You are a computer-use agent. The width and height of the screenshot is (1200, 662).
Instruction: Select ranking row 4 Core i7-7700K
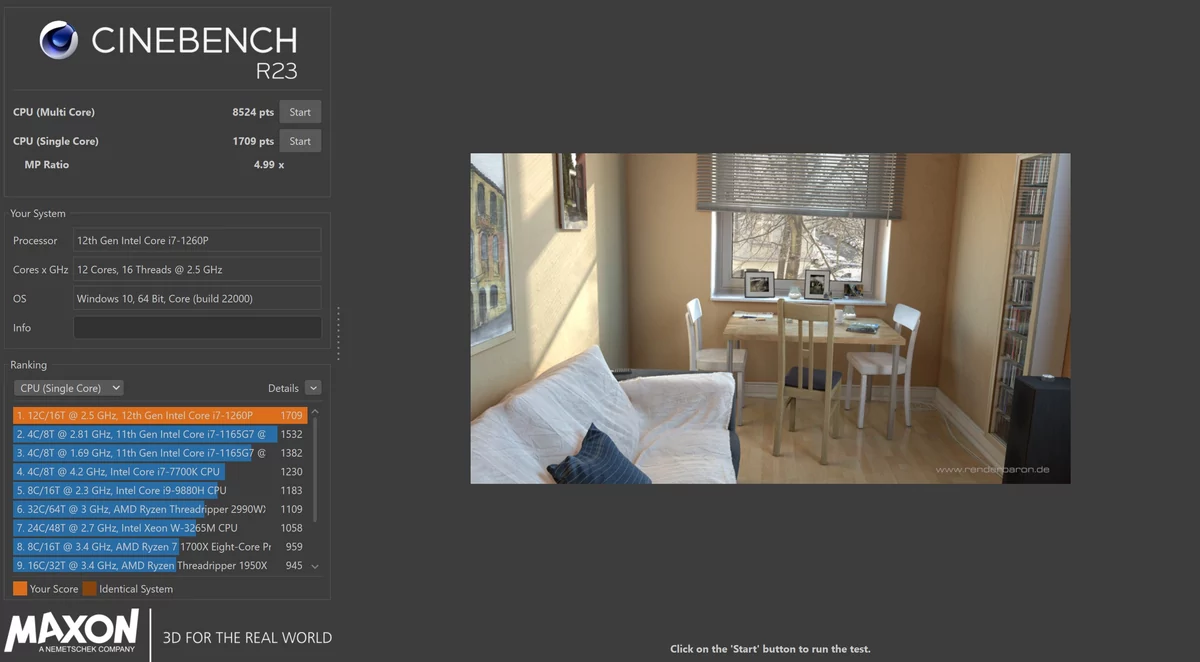click(160, 472)
